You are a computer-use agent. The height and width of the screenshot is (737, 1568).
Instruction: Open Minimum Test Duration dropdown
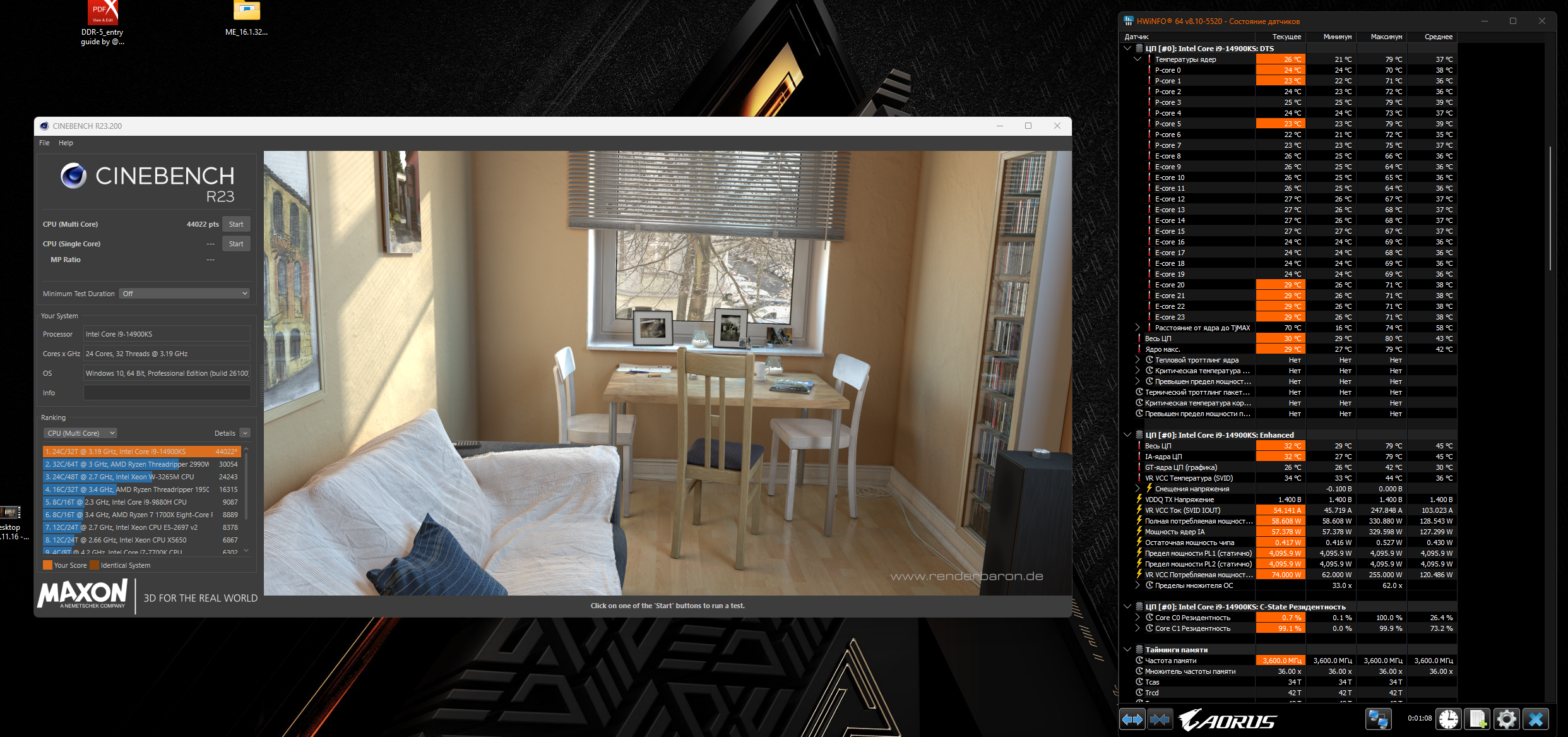coord(184,294)
